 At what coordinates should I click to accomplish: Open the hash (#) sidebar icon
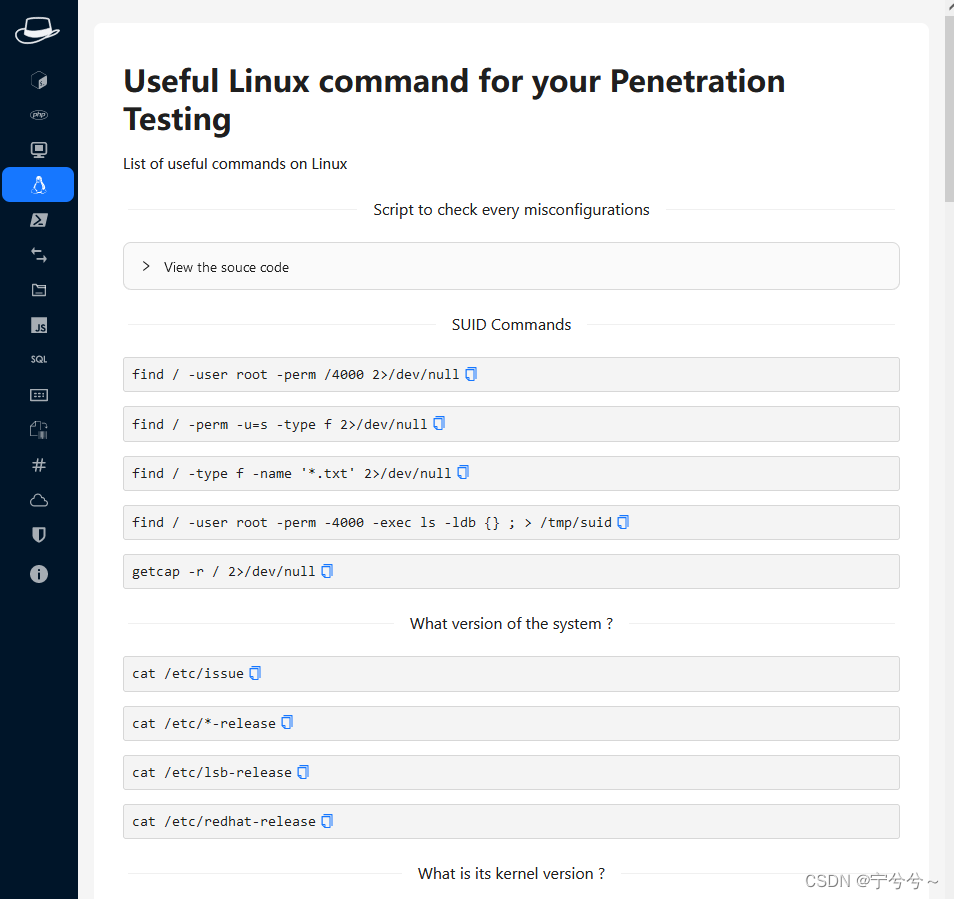pos(39,465)
